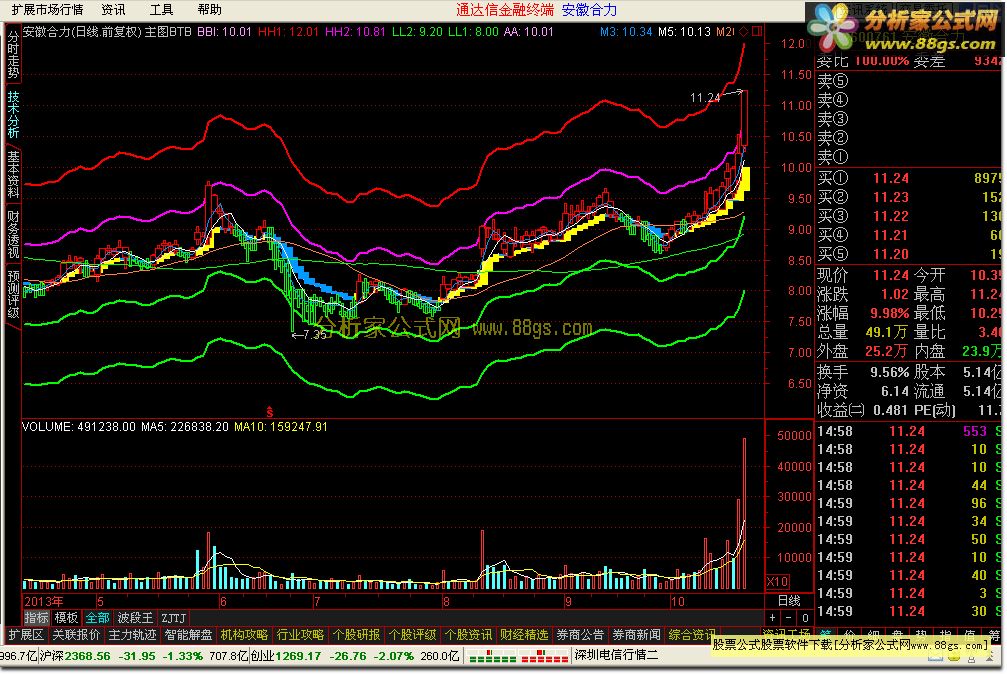Click the 卖① ask row
This screenshot has width=1007, height=674.
(909, 156)
